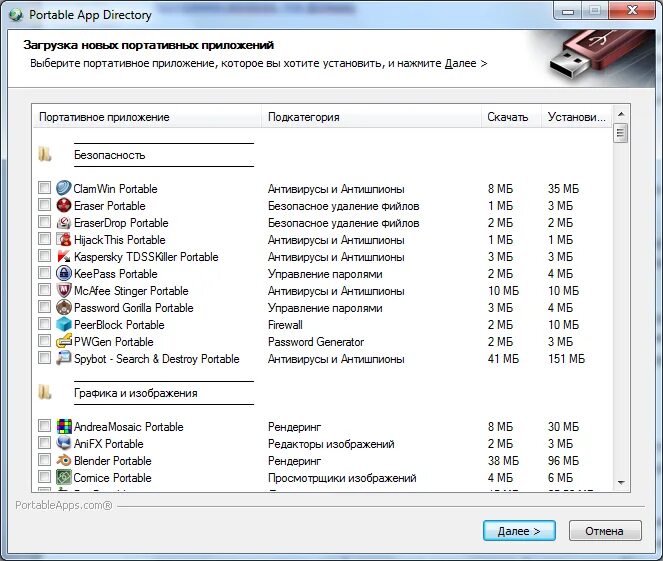Enable the HijackThis Portable checkbox
Viewport: 663px width, 561px height.
coord(44,238)
